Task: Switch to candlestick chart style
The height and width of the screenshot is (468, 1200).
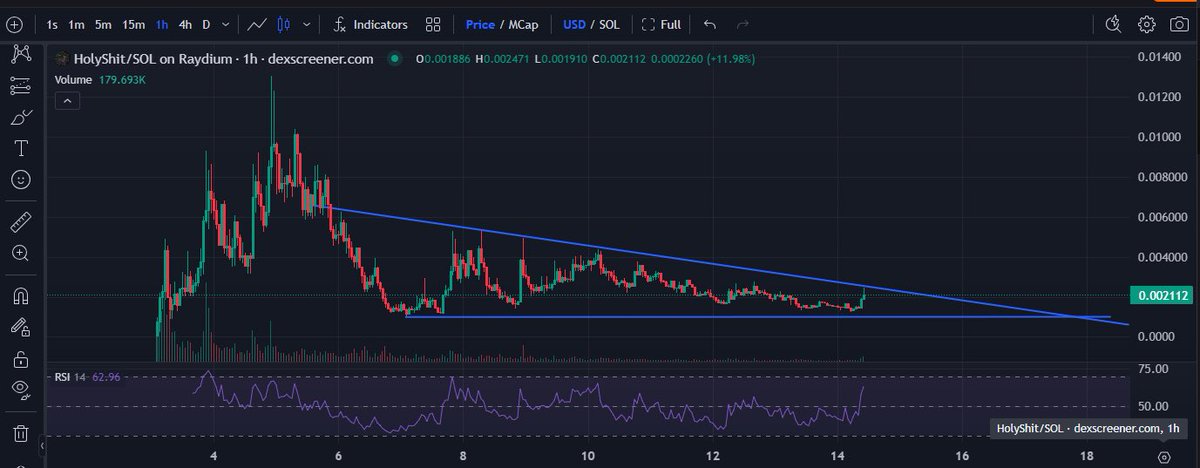Action: (x=283, y=23)
